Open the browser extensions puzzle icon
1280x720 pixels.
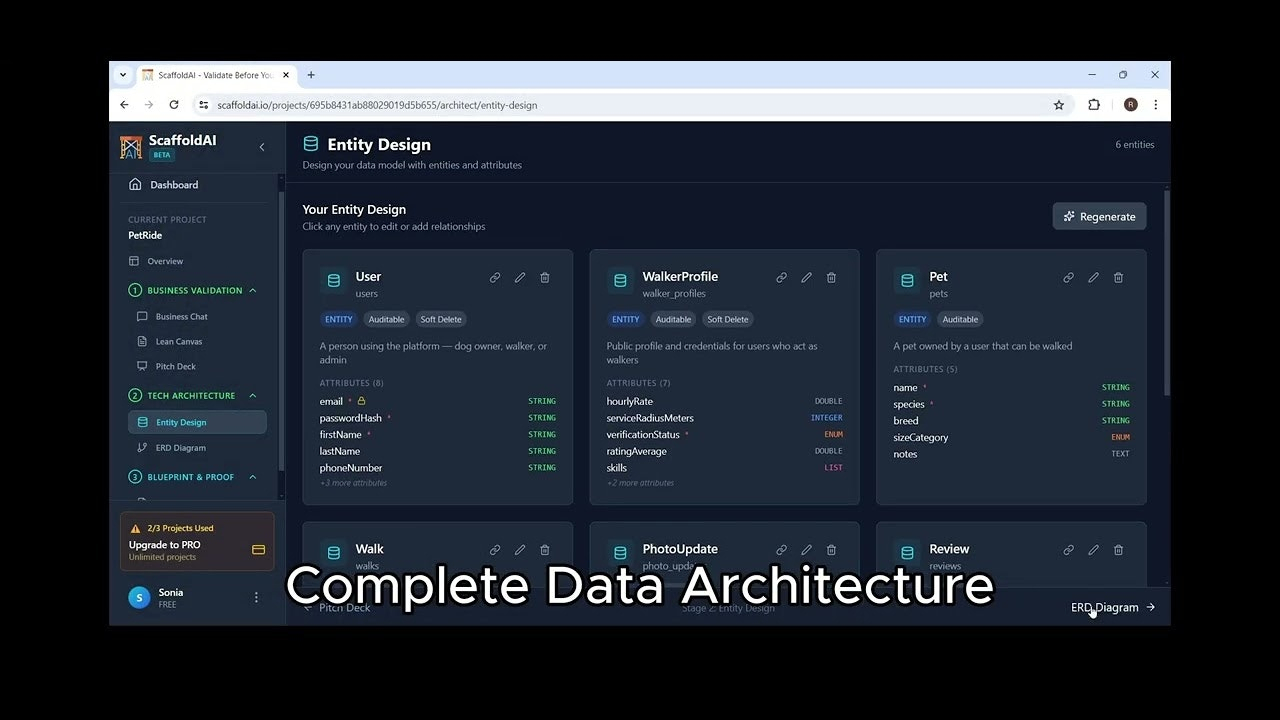1094,105
